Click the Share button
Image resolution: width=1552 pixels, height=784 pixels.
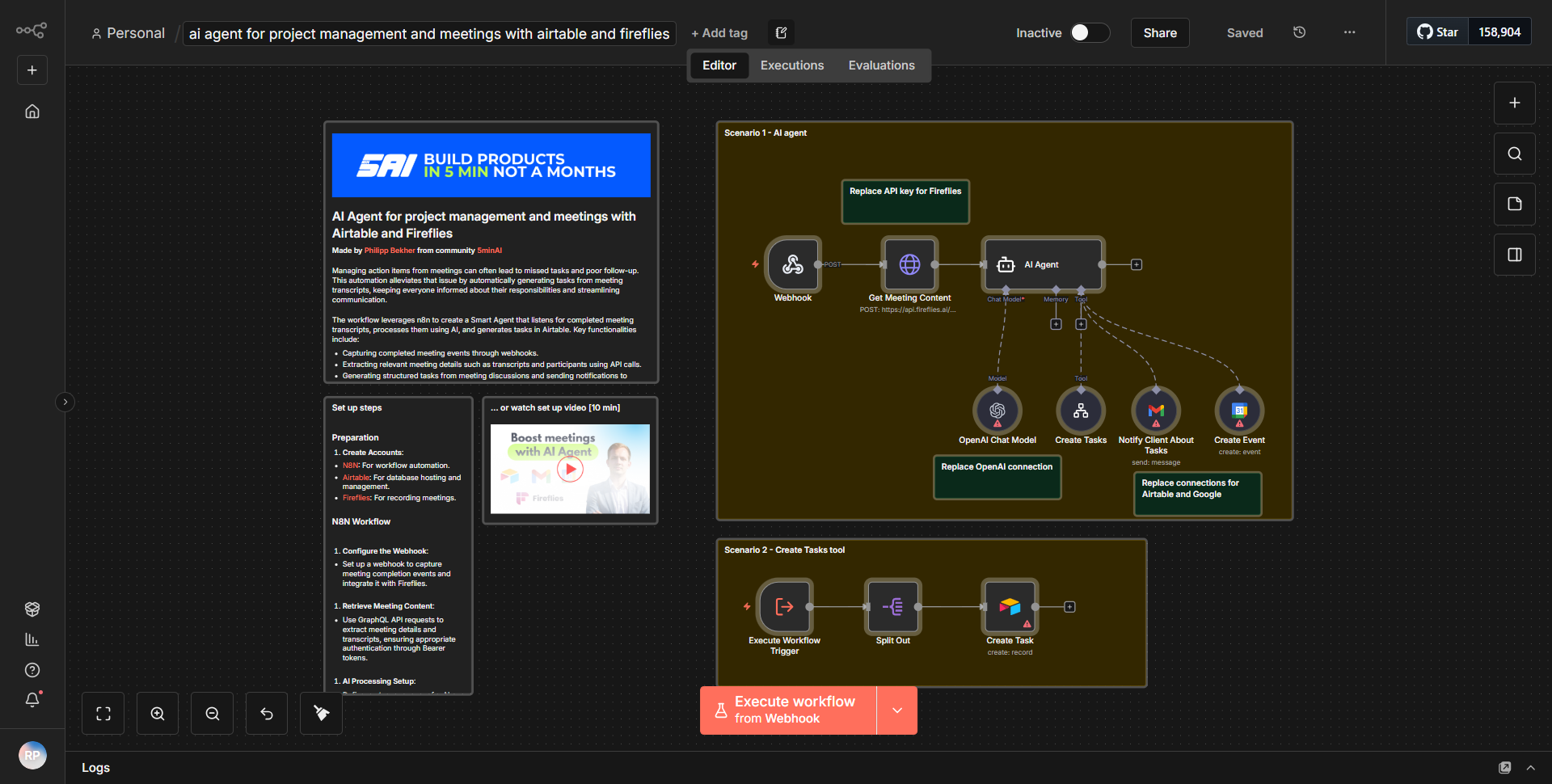(x=1159, y=32)
